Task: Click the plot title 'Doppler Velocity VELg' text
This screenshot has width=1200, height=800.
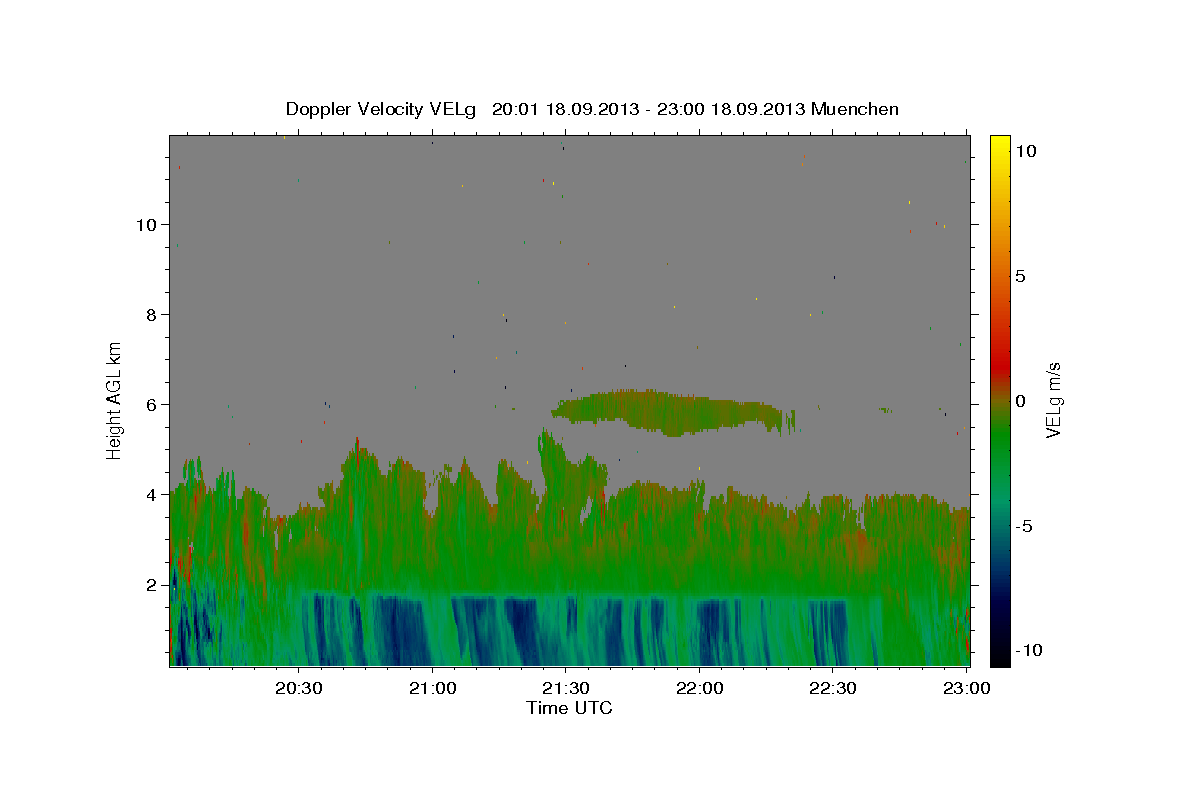Action: [x=380, y=109]
